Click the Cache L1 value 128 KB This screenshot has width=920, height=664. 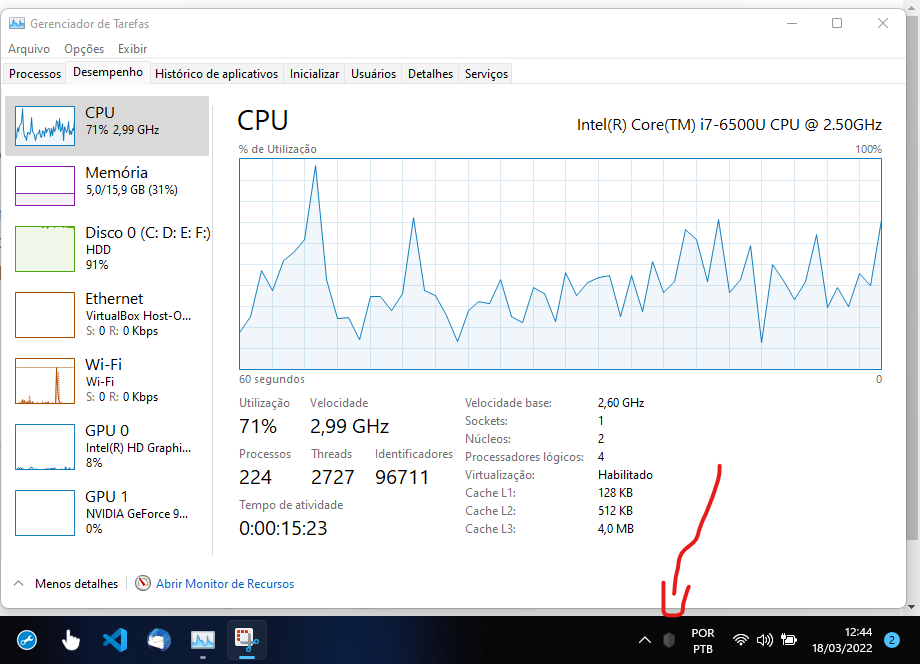(x=615, y=493)
